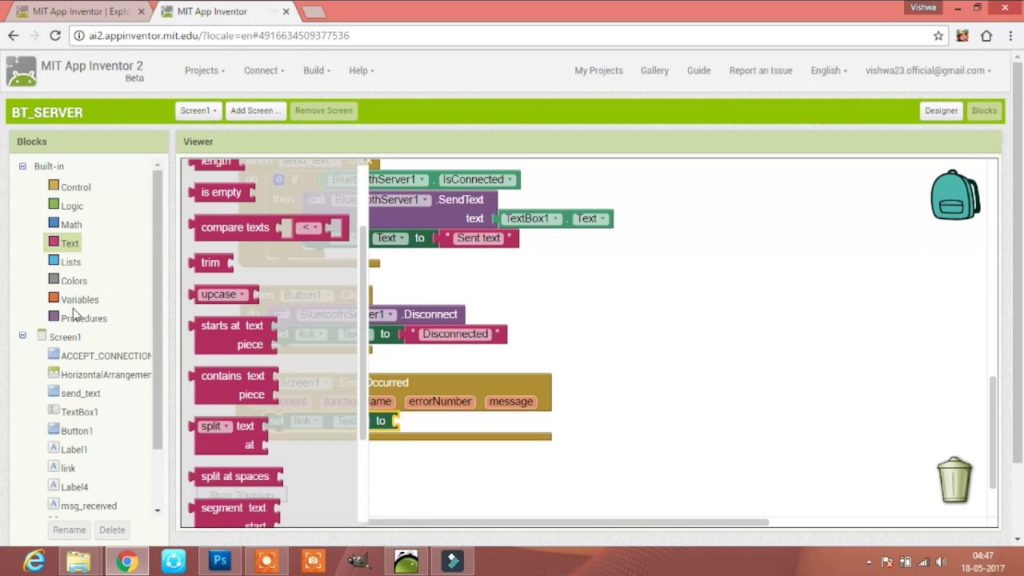
Task: Collapse the Built-in tree node
Action: coord(23,166)
